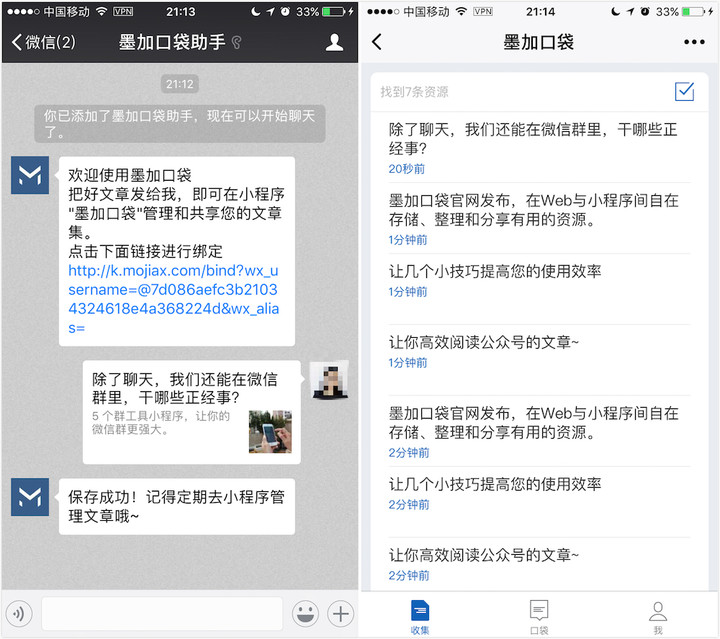
Task: Open 让几个小技巧 article saved 2分钟前
Action: [539, 501]
